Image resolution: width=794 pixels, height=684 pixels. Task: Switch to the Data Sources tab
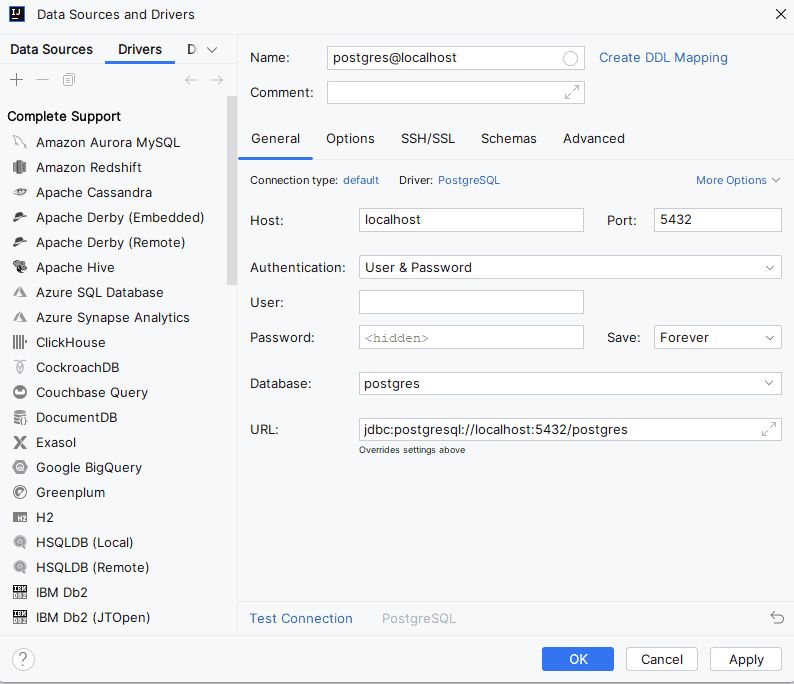(x=52, y=50)
